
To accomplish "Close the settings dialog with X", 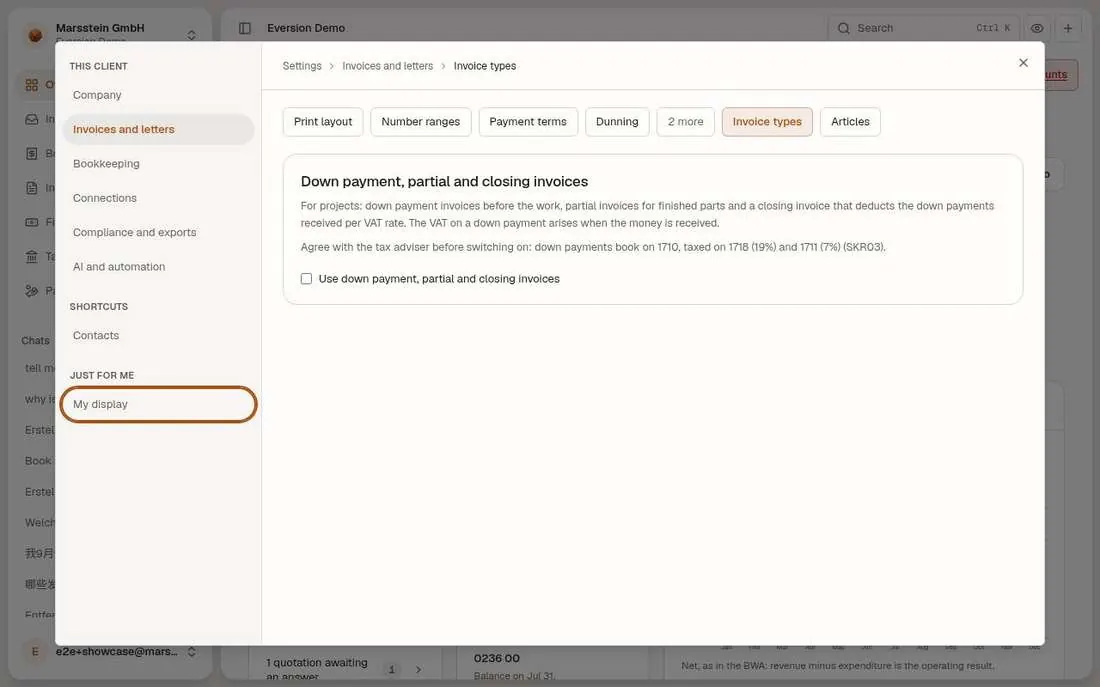I will (x=1023, y=63).
